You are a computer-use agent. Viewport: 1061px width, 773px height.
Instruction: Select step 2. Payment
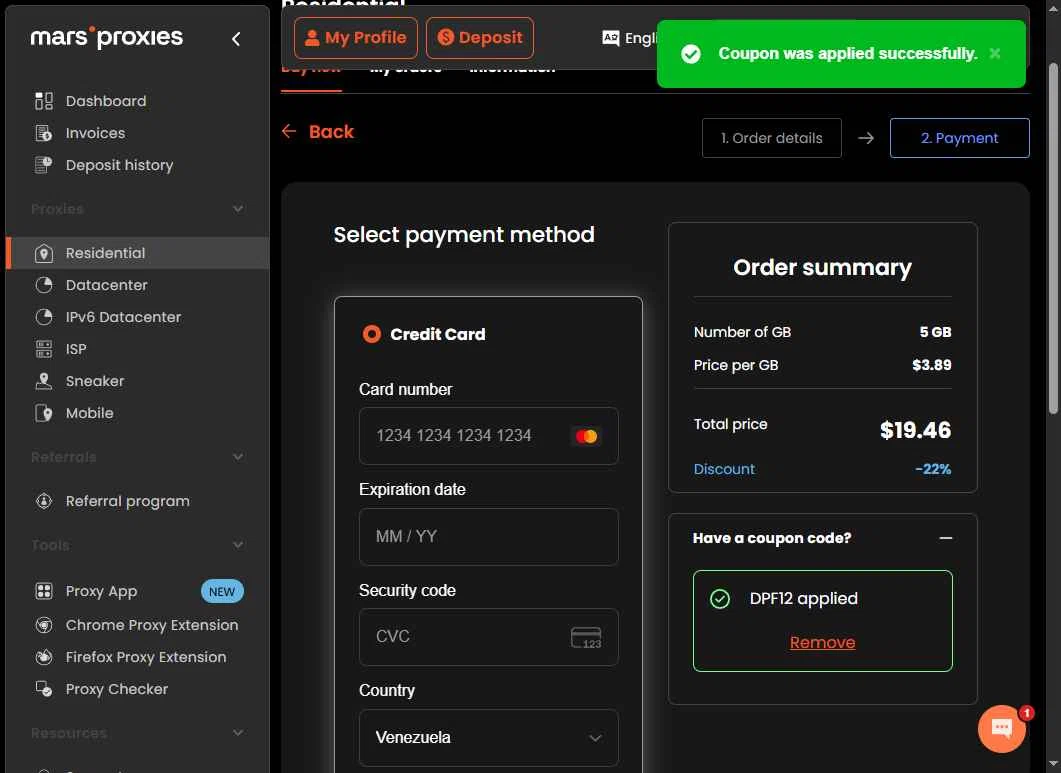tap(960, 138)
